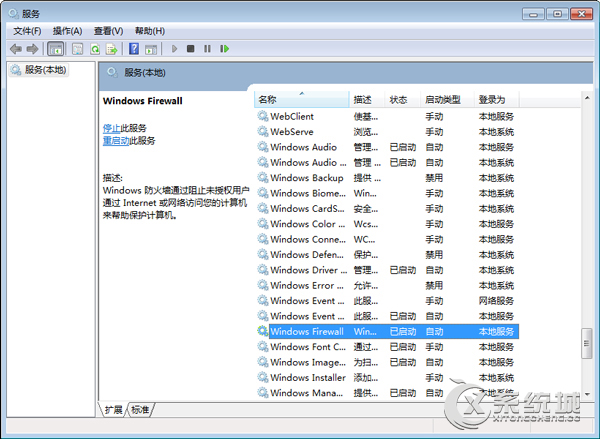Sort by the 描述 column header

coord(366,100)
